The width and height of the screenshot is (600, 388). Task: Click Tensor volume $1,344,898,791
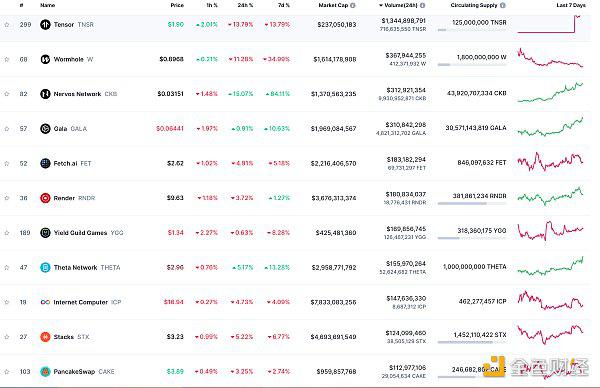coord(404,21)
